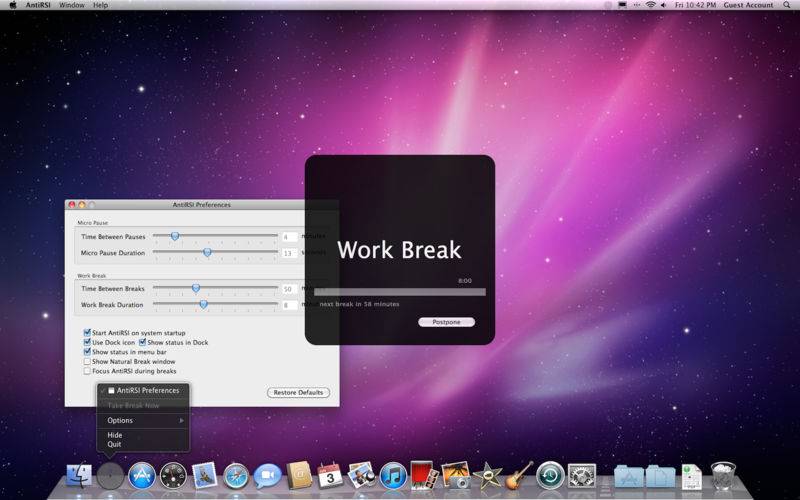Postpone the Work Break
Viewport: 800px width, 500px height.
tap(446, 322)
